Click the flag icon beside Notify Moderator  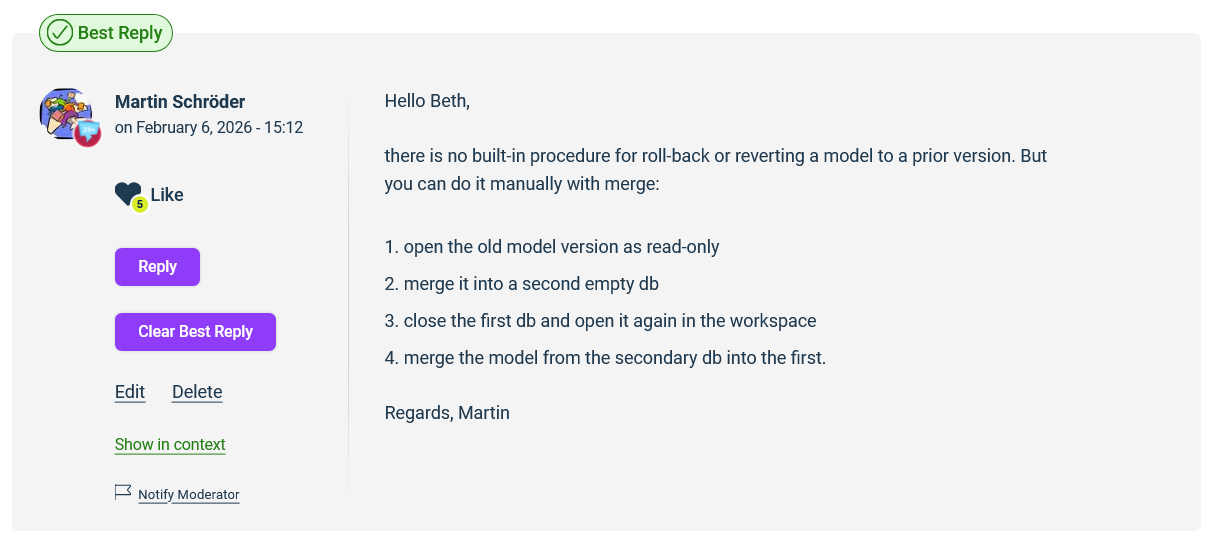[x=123, y=492]
